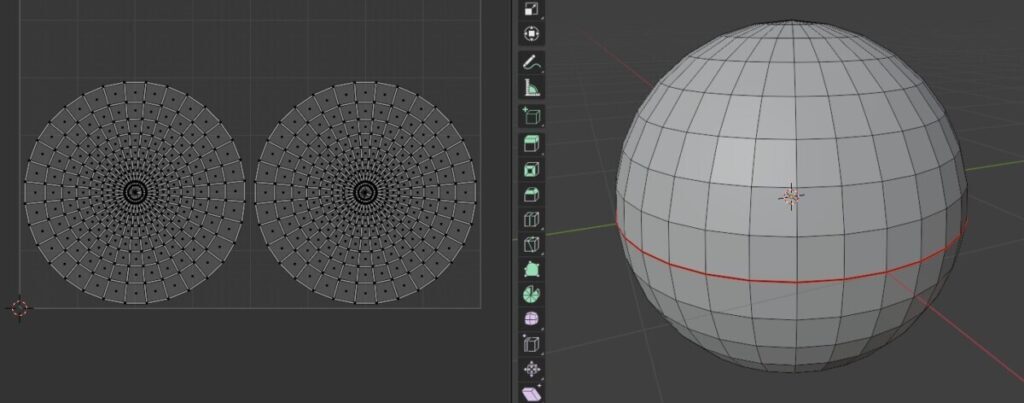Select the Spin tool

point(532,294)
